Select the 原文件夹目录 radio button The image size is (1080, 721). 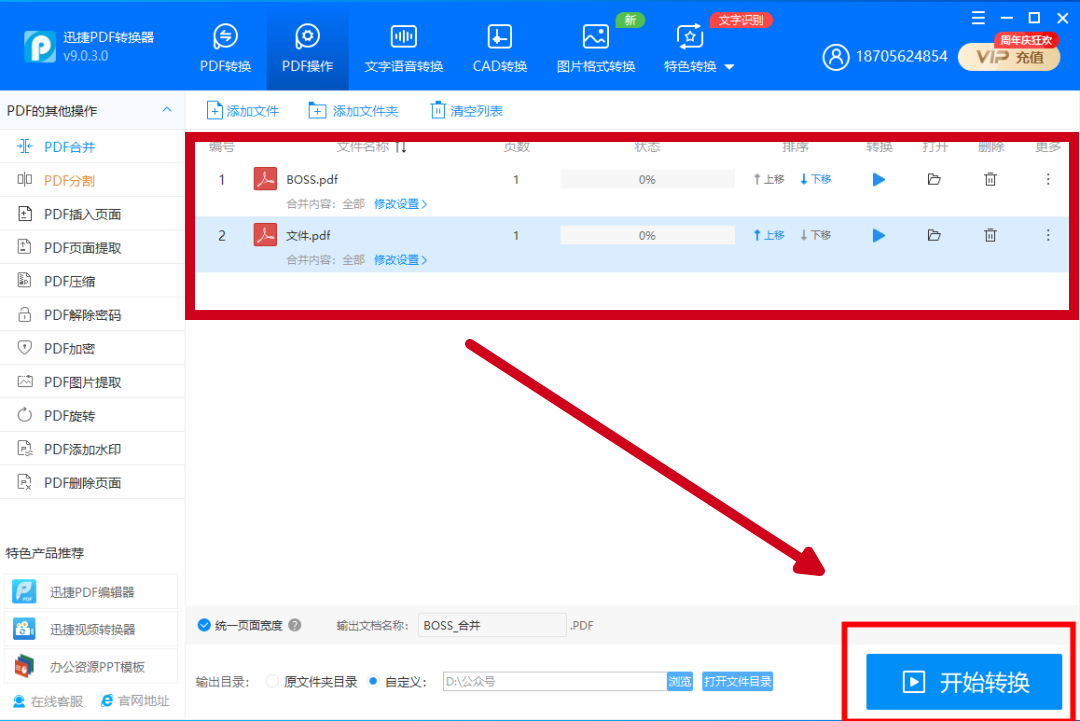point(272,682)
